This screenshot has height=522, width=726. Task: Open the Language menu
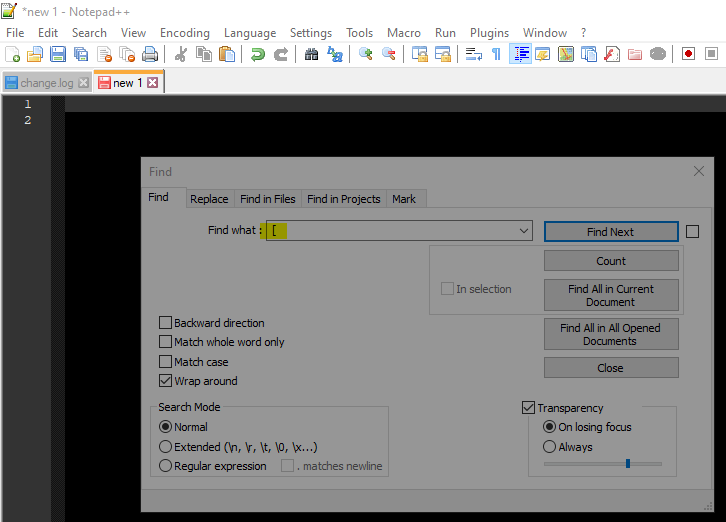pyautogui.click(x=250, y=33)
